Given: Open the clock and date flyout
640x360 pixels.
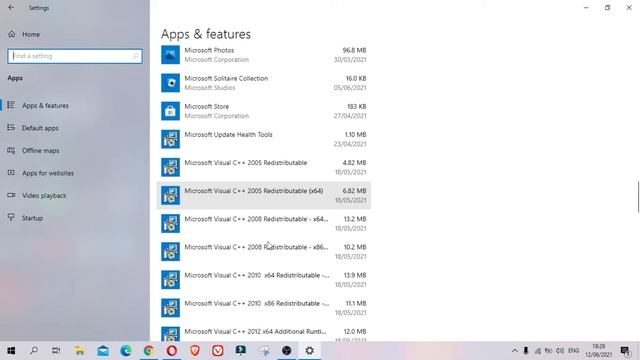Looking at the screenshot, I should (x=599, y=351).
